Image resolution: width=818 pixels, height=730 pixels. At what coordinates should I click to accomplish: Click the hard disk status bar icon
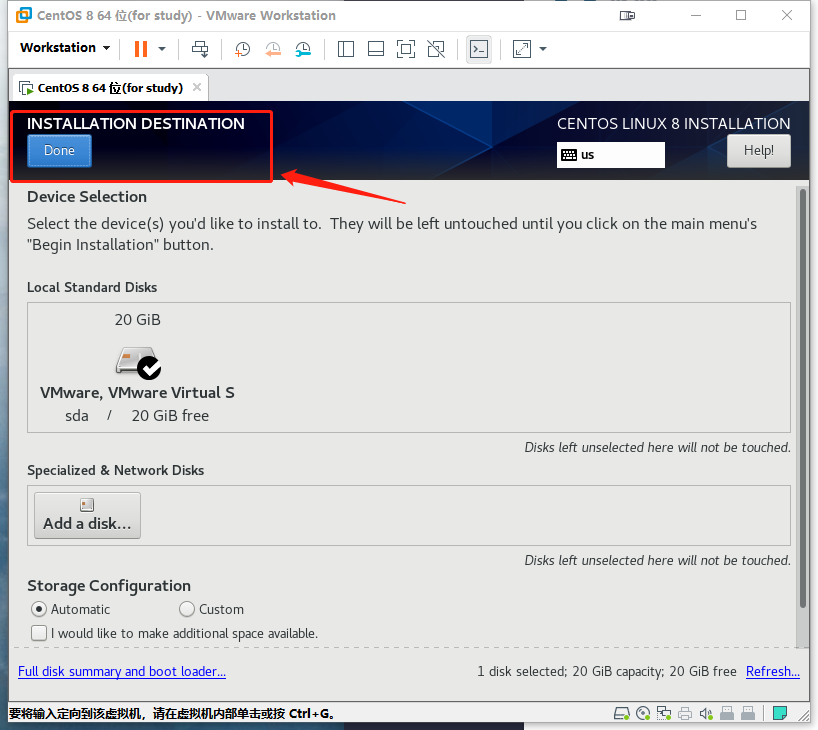622,713
